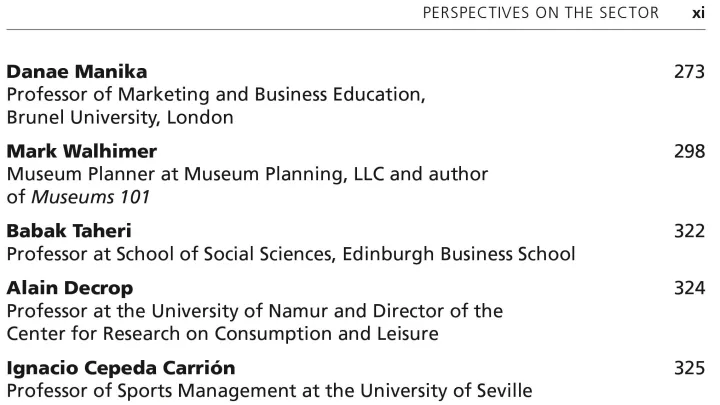The image size is (720, 405).
Task: Click "Professor of Marketing and Business Education" line
Action: coord(216,94)
